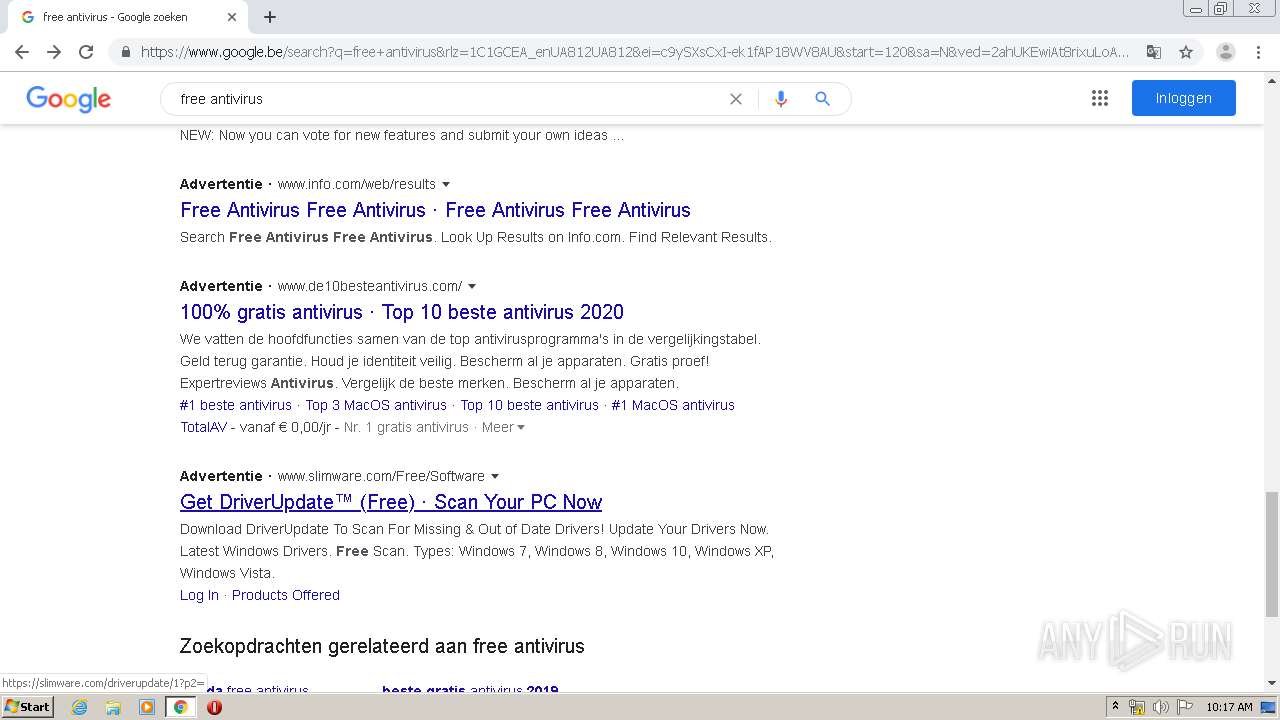
Task: Open the Windows Start menu
Action: pyautogui.click(x=27, y=707)
